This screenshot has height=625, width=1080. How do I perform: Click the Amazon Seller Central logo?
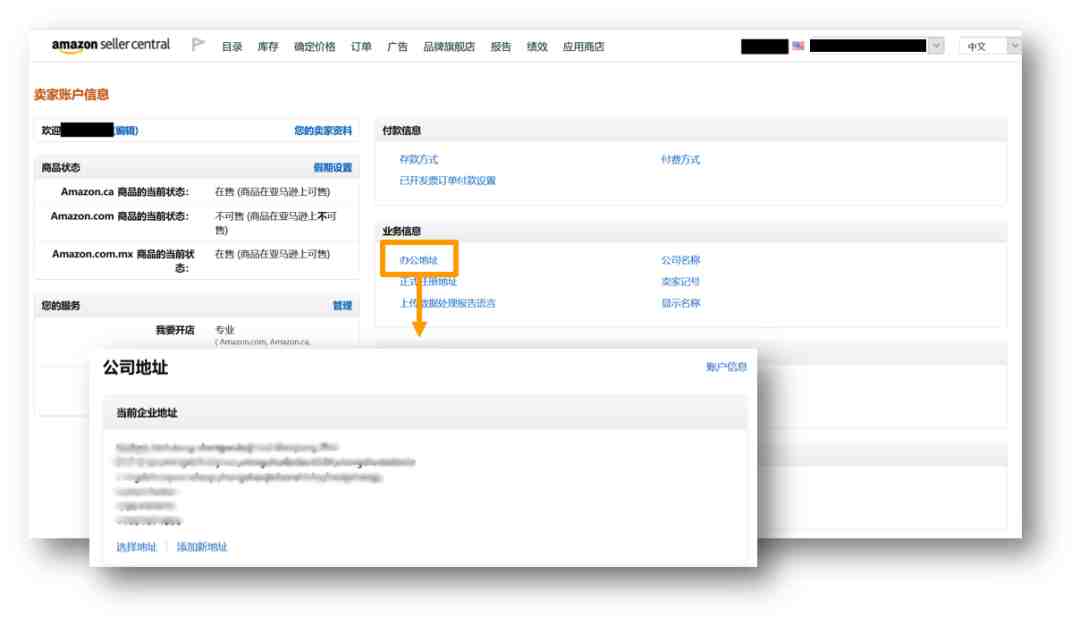coord(111,45)
